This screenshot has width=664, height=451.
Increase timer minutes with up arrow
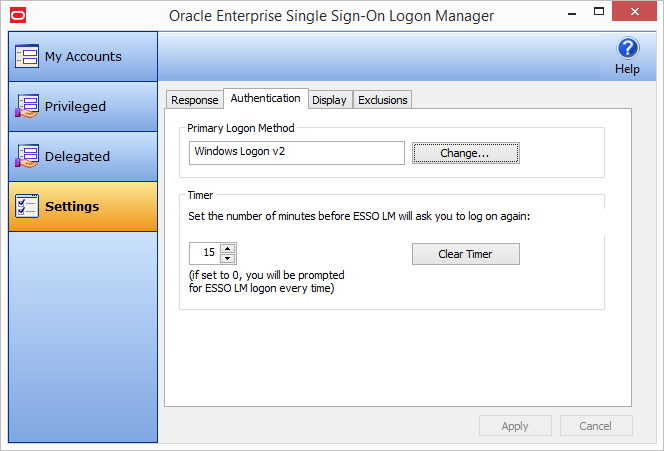click(x=227, y=249)
